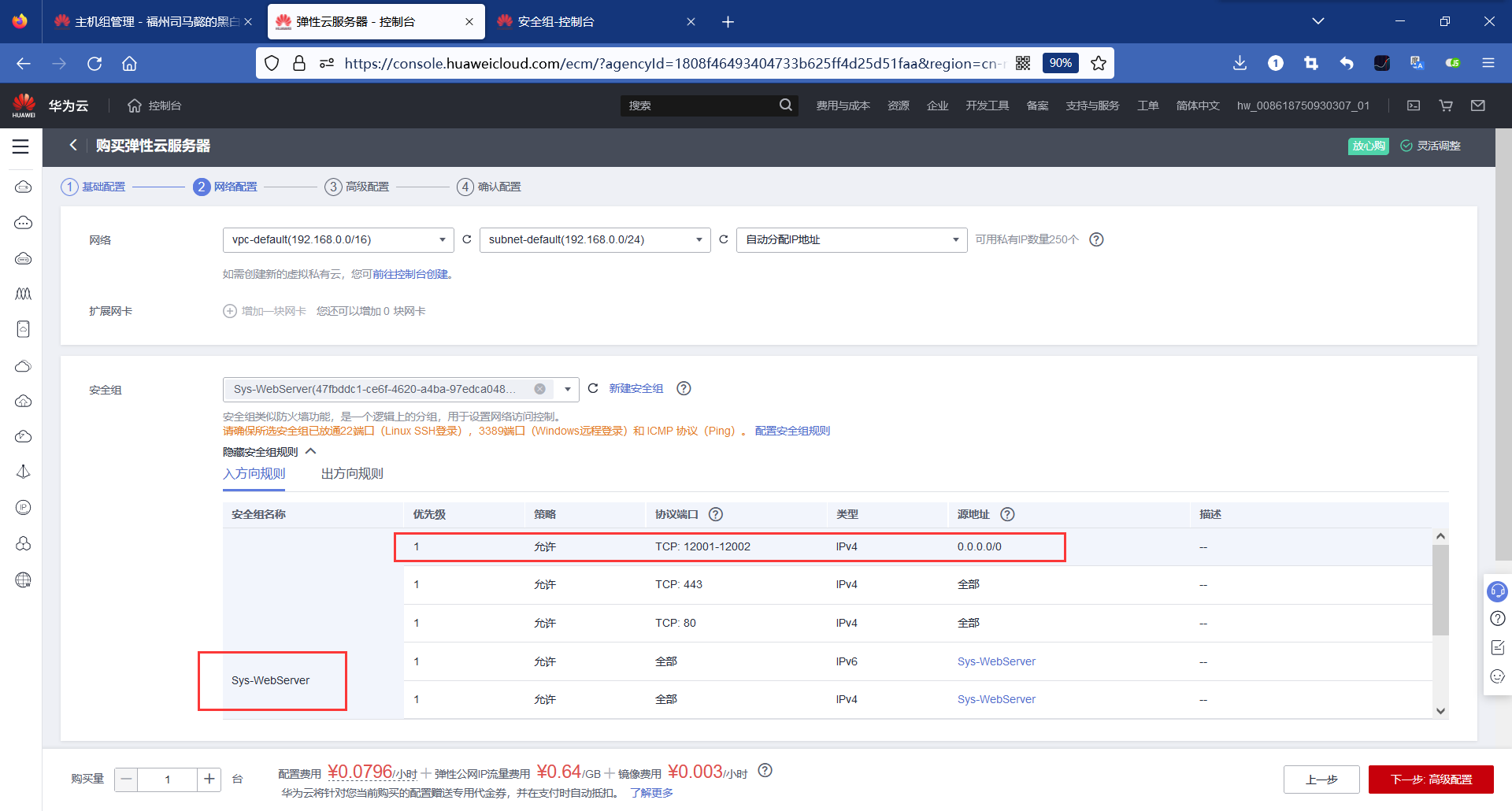
Task: Open the console home icon
Action: pyautogui.click(x=135, y=106)
